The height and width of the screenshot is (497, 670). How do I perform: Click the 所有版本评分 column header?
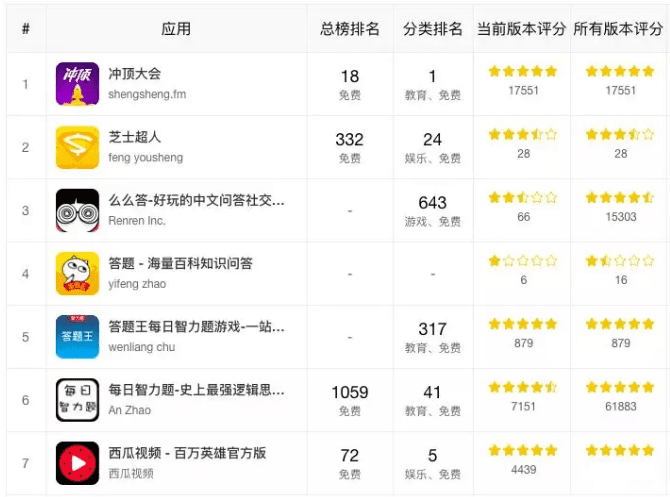pos(618,29)
